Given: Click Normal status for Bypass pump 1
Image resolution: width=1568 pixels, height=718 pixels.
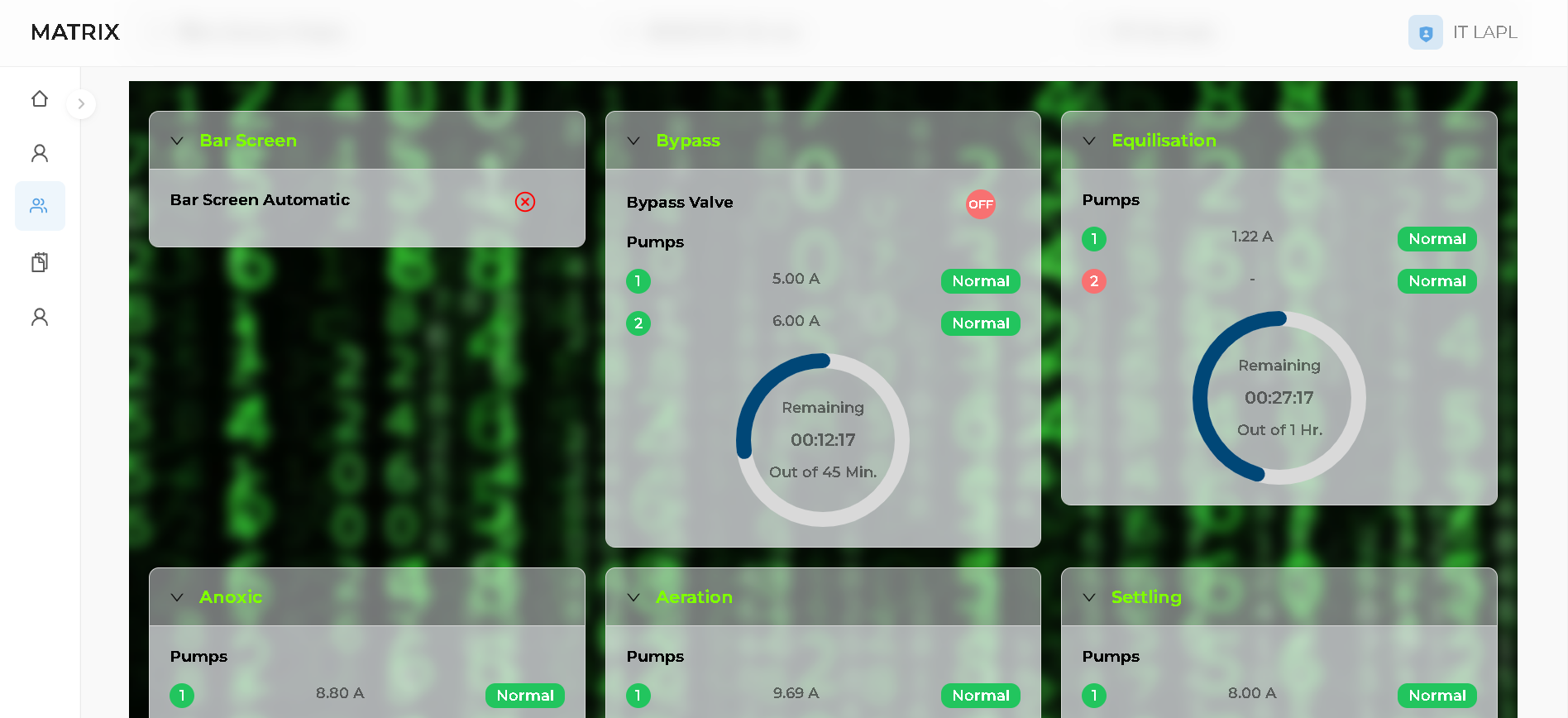Looking at the screenshot, I should coord(980,281).
